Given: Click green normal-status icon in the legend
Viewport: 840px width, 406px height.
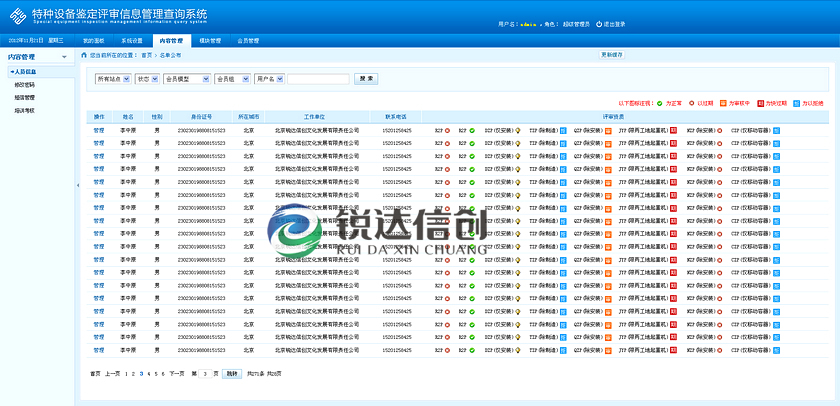Looking at the screenshot, I should point(660,102).
